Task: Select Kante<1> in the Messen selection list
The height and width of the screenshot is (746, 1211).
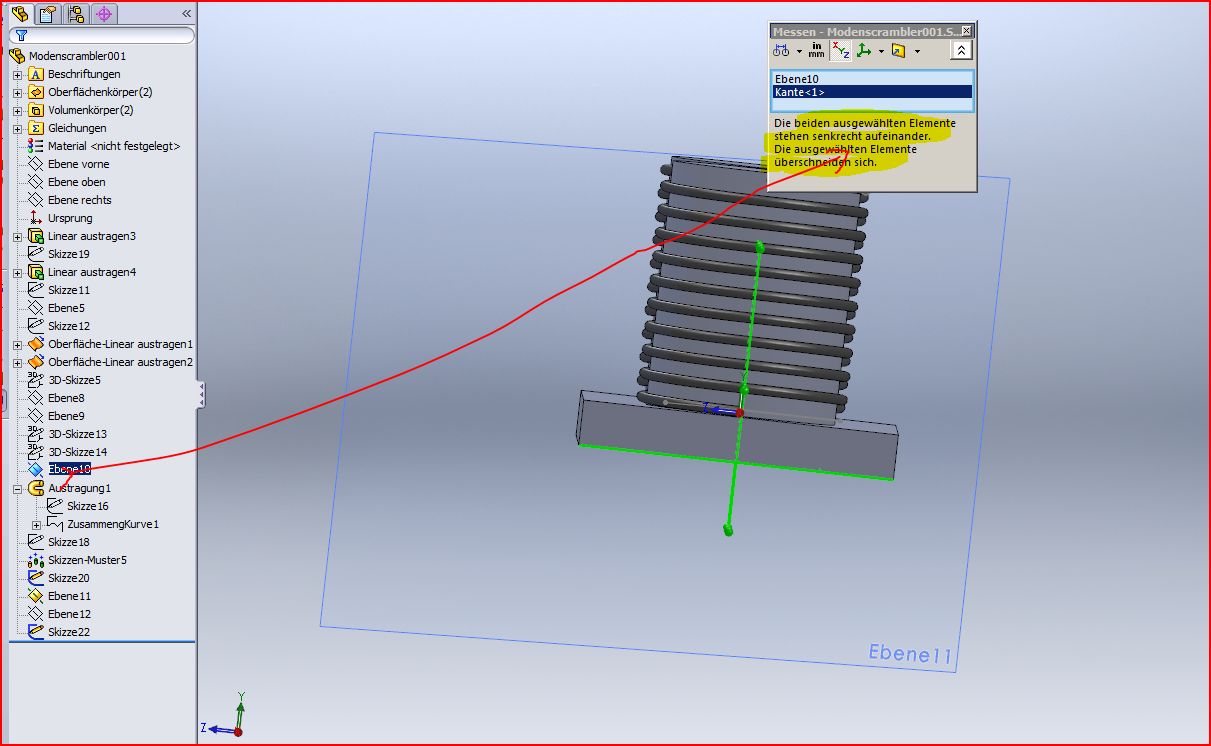Action: point(872,92)
